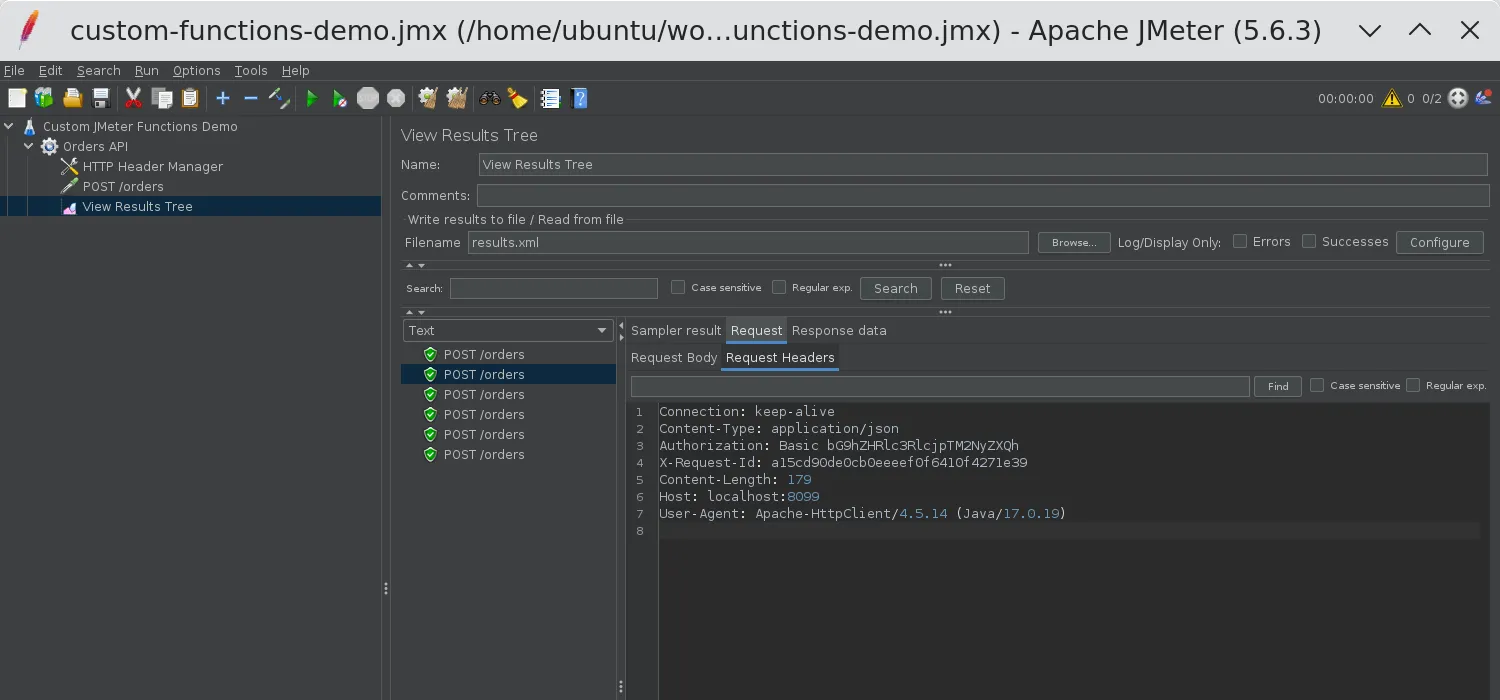Open the File menu
Image resolution: width=1500 pixels, height=700 pixels.
coord(14,70)
